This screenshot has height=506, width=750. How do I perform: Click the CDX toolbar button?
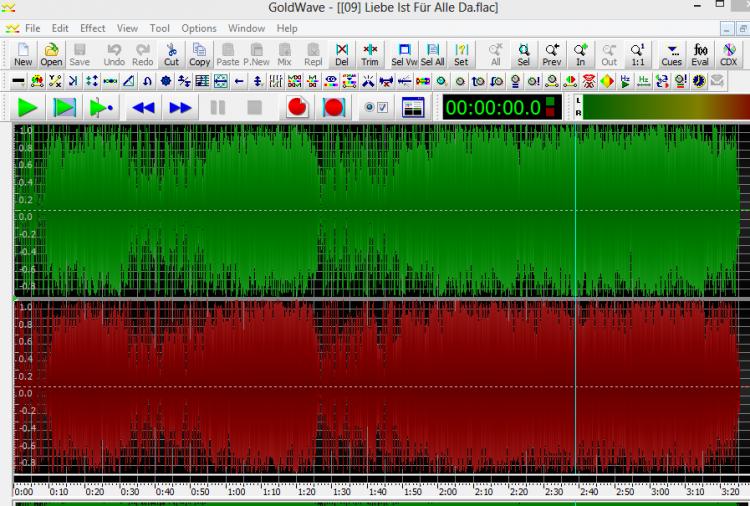[728, 54]
